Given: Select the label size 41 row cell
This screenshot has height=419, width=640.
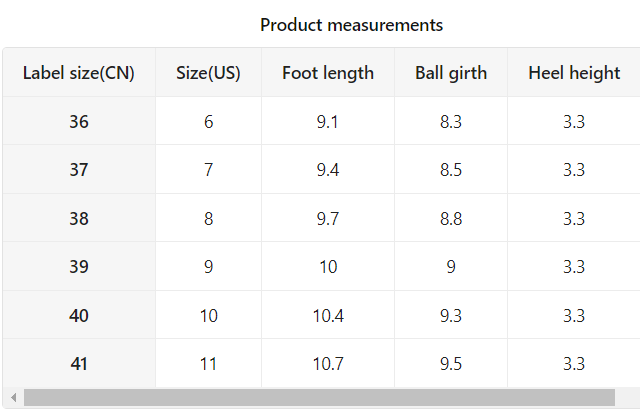Looking at the screenshot, I should point(79,363).
